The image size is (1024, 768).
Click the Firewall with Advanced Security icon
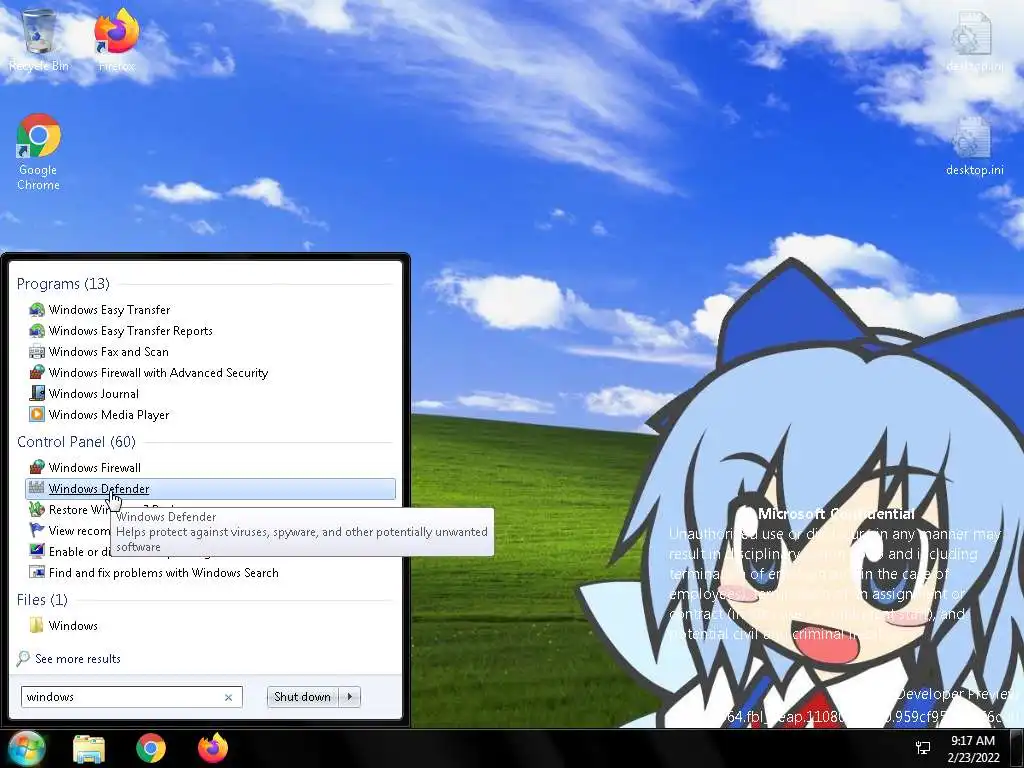[37, 372]
